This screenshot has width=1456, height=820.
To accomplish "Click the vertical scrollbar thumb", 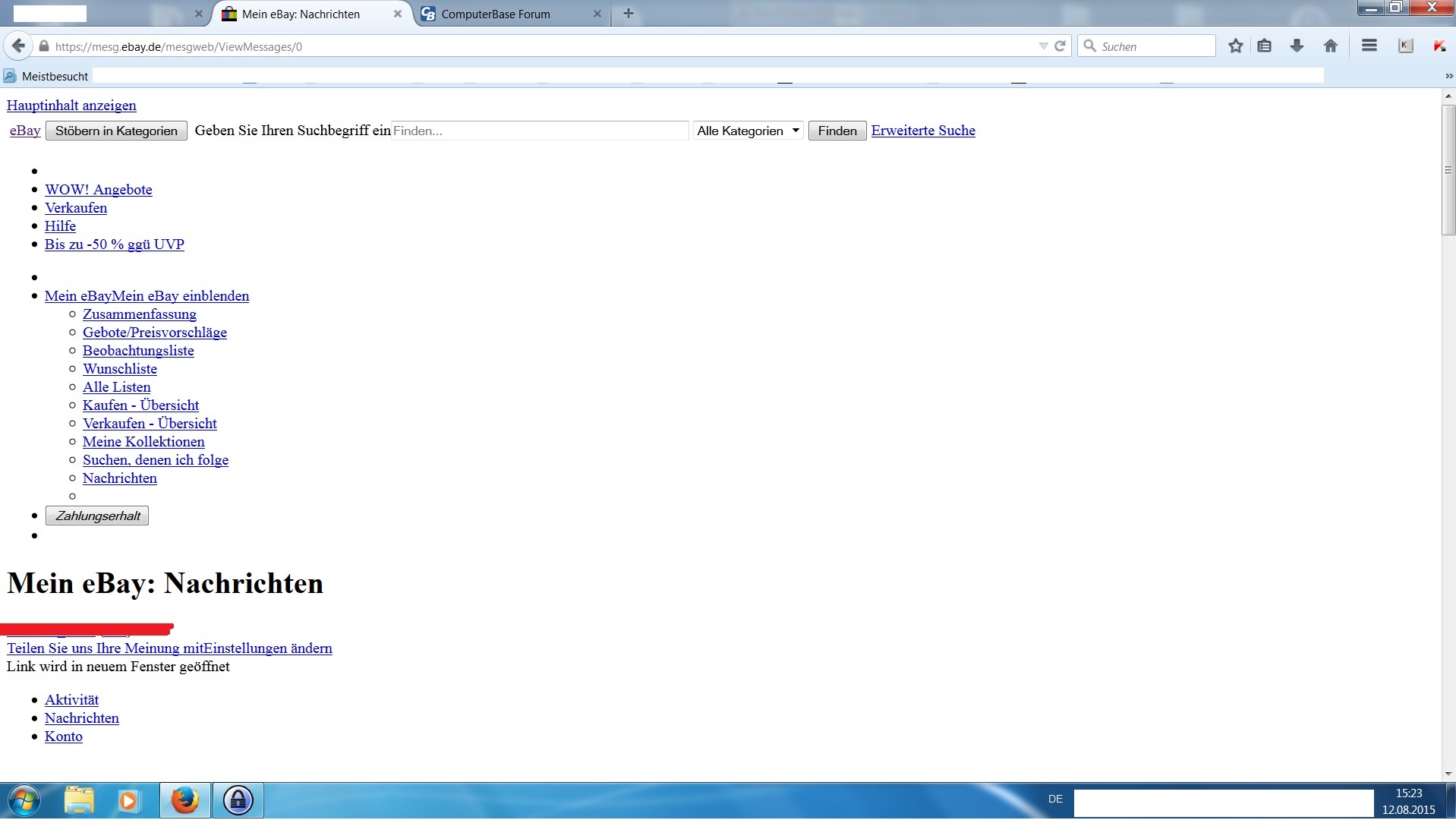I will pos(1448,170).
